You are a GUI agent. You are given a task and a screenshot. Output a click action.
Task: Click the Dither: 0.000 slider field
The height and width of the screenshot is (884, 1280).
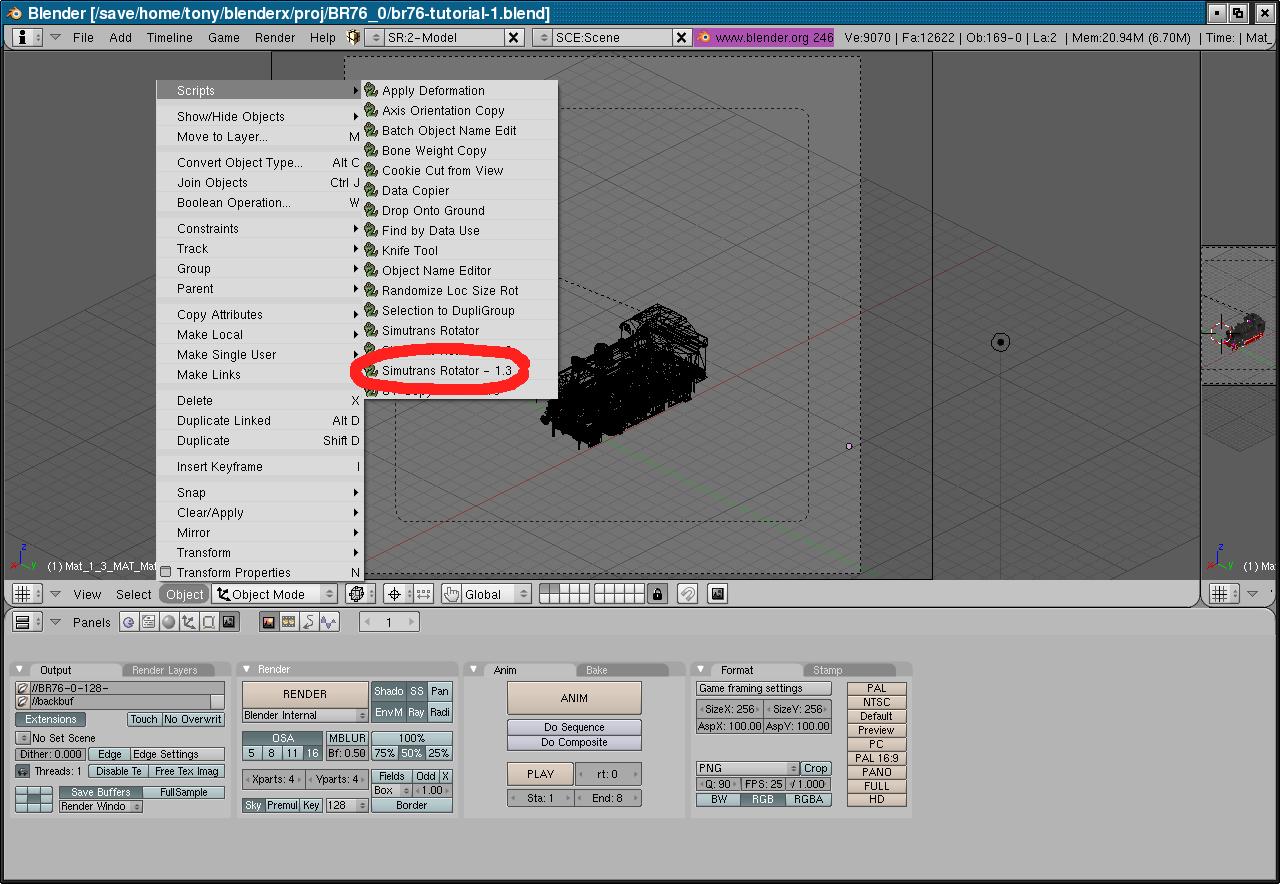click(50, 754)
